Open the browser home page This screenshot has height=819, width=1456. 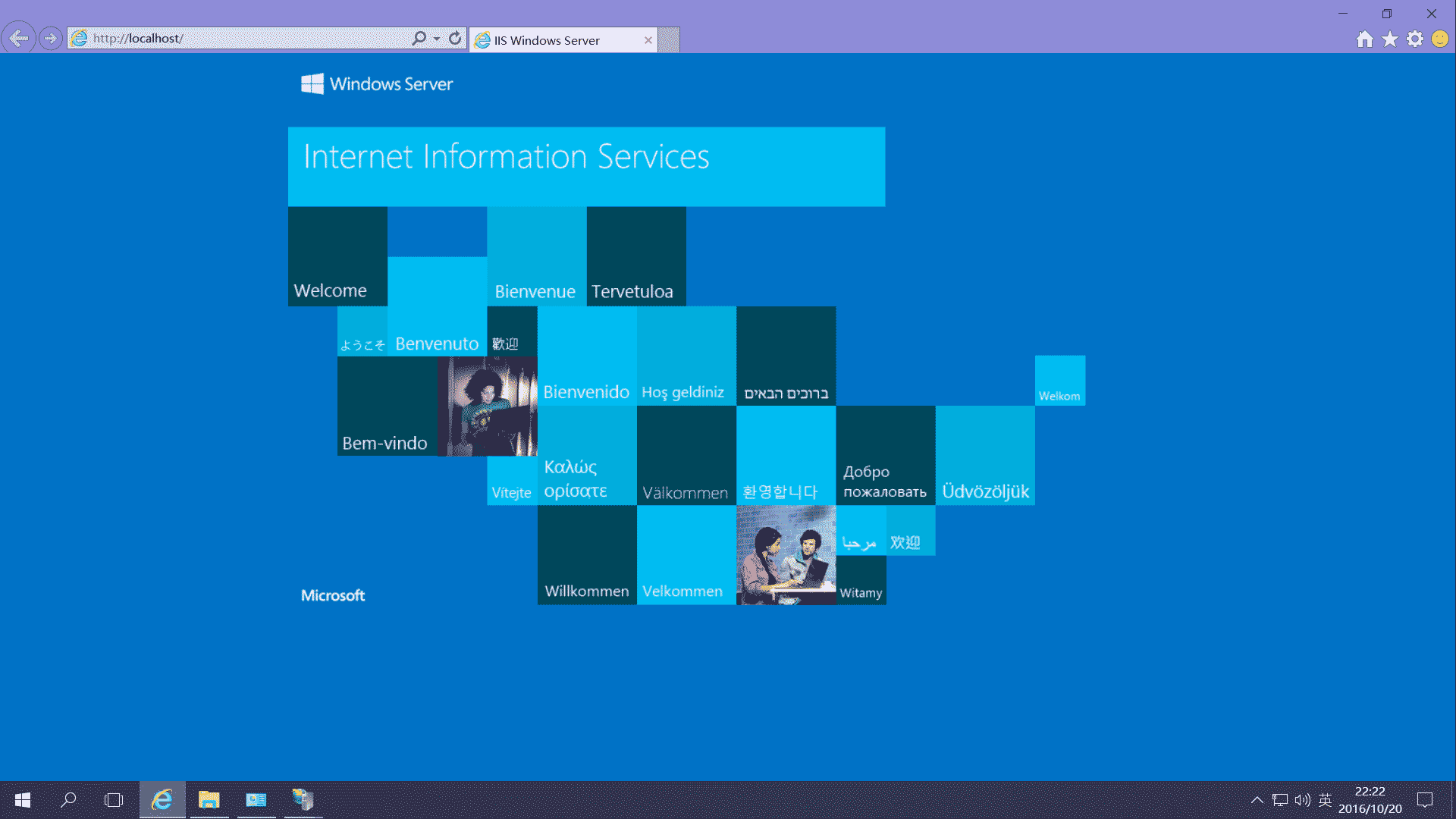pyautogui.click(x=1363, y=39)
